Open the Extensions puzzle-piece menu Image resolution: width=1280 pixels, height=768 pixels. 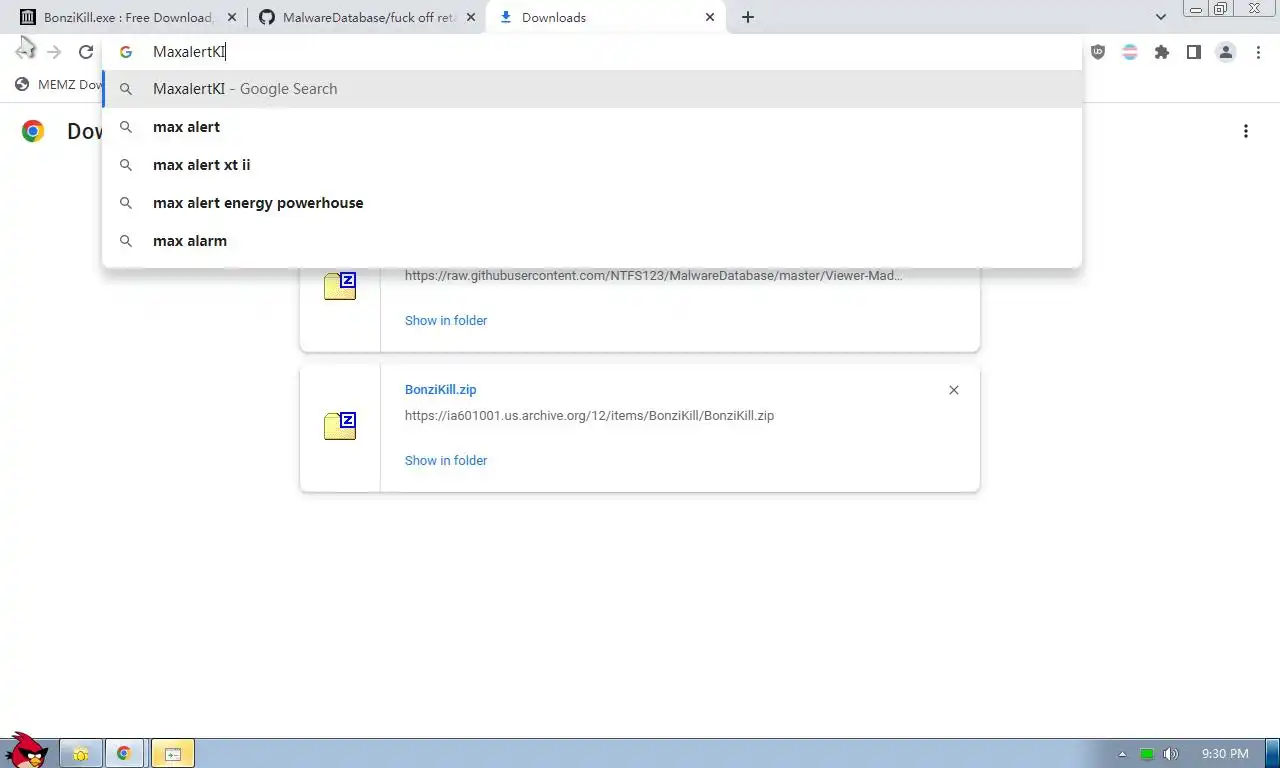(x=1162, y=52)
